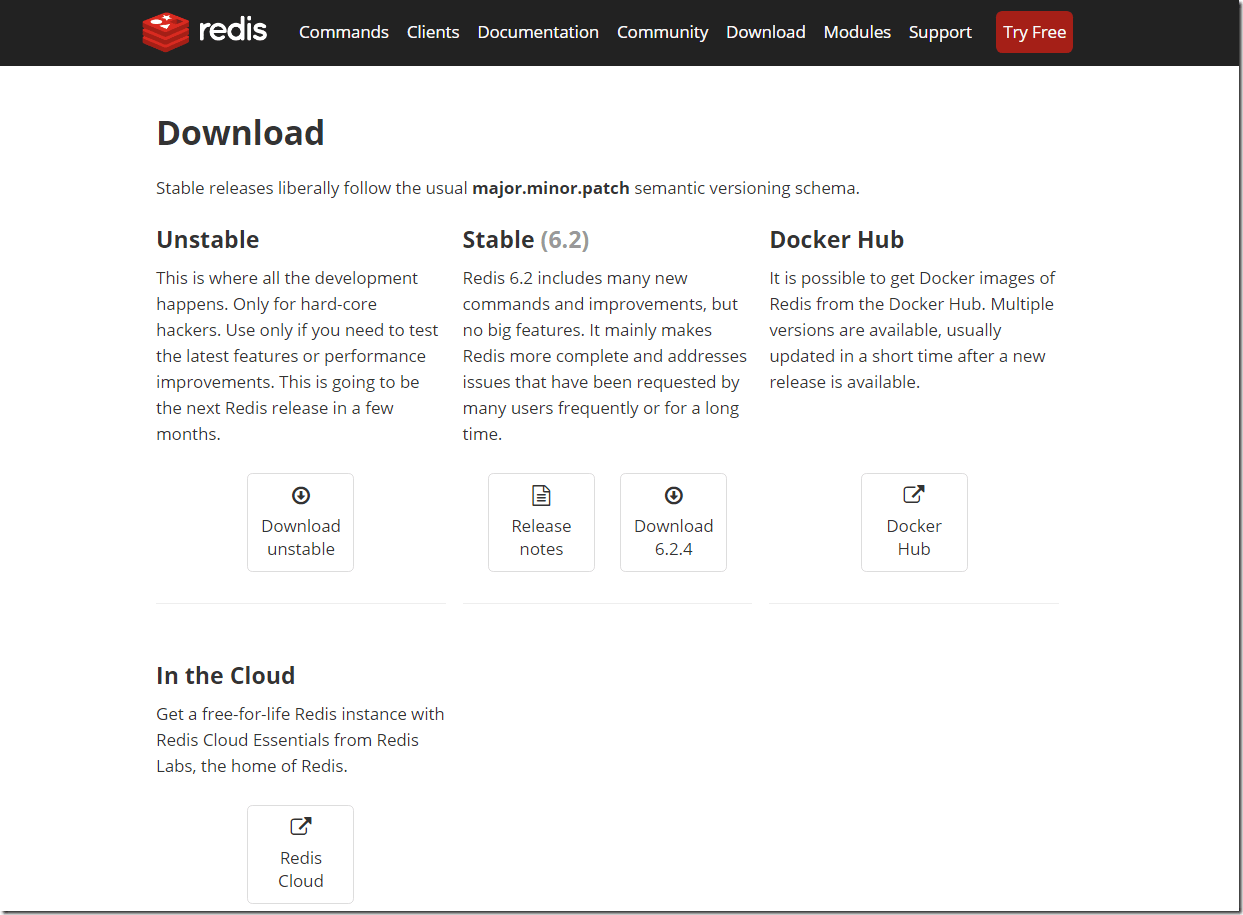Open Support in the top nav

click(940, 32)
